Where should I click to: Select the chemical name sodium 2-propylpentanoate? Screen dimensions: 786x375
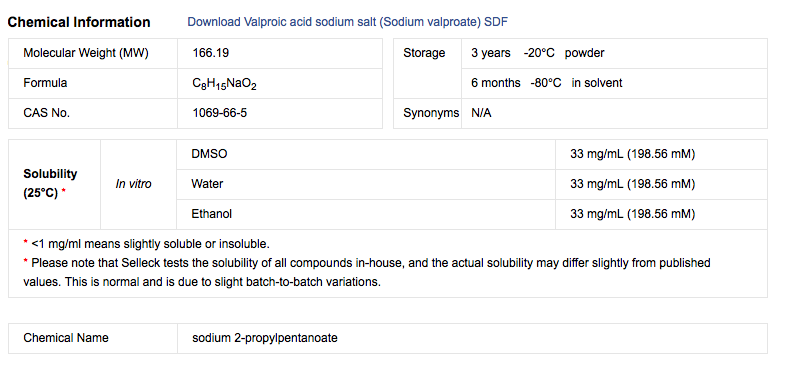pos(265,338)
